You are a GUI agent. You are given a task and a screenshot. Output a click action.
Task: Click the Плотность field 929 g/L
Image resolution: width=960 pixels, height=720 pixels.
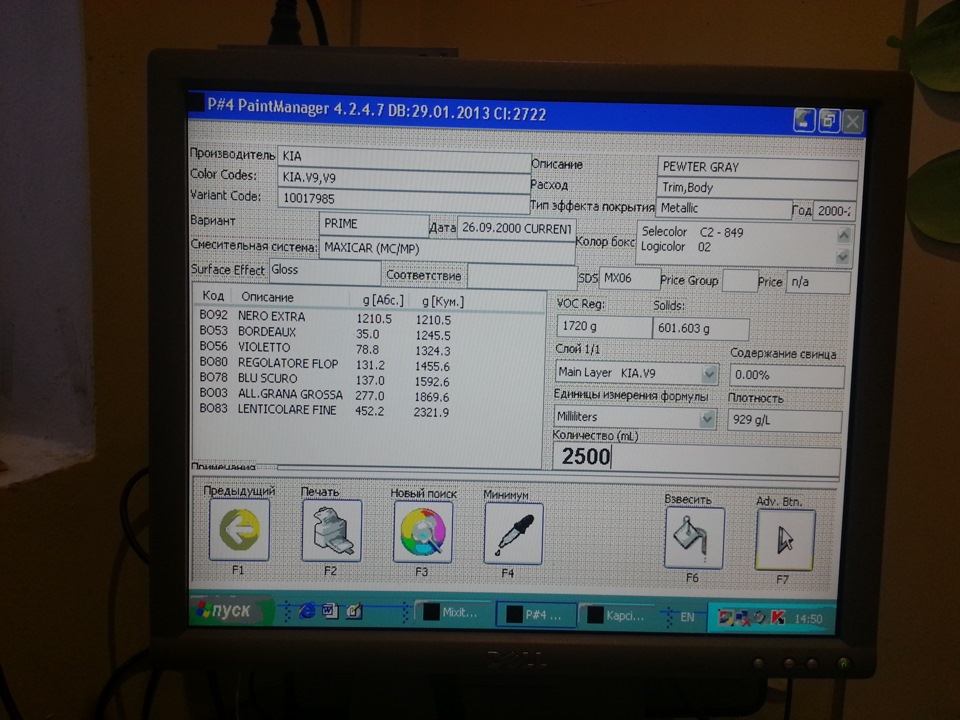point(784,421)
